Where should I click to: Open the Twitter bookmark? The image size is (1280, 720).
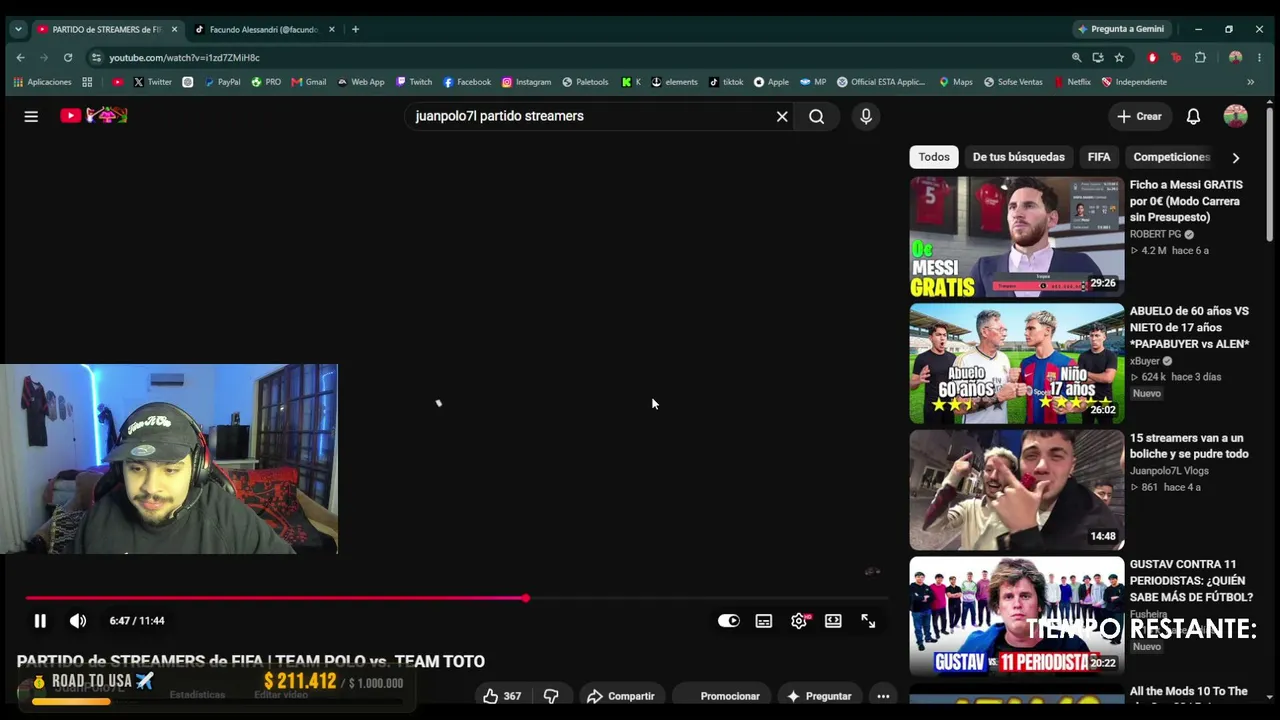tap(153, 82)
